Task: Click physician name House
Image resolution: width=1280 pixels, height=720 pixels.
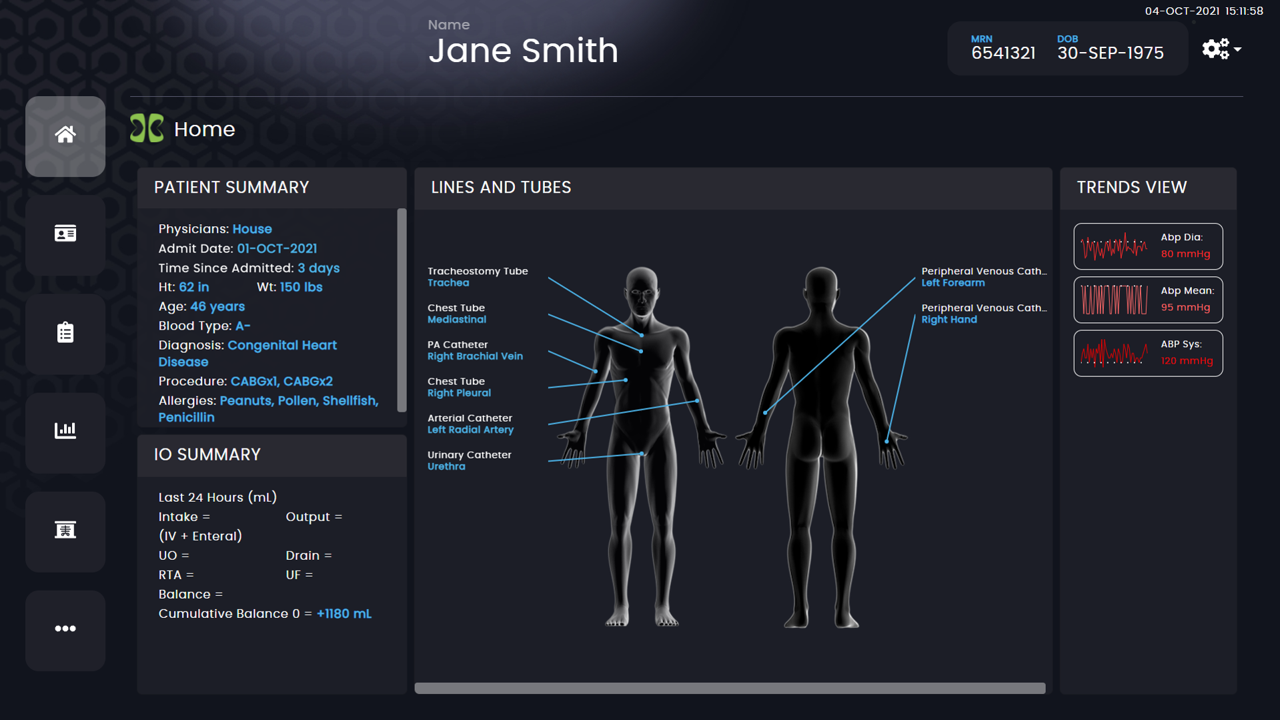Action: click(252, 229)
